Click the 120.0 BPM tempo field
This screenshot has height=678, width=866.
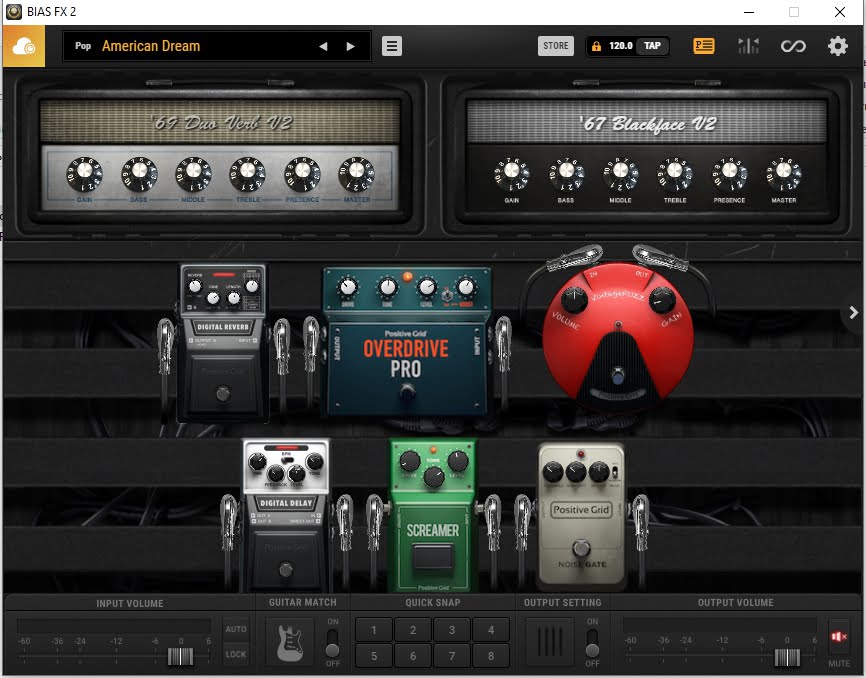click(621, 46)
